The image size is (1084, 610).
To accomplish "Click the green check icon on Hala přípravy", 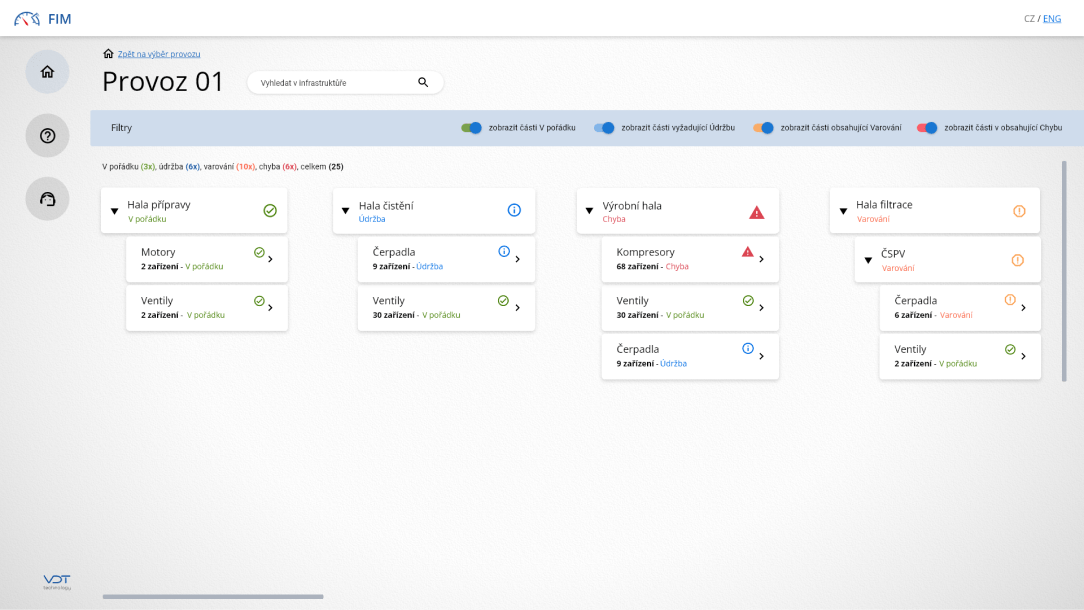I will pyautogui.click(x=270, y=210).
